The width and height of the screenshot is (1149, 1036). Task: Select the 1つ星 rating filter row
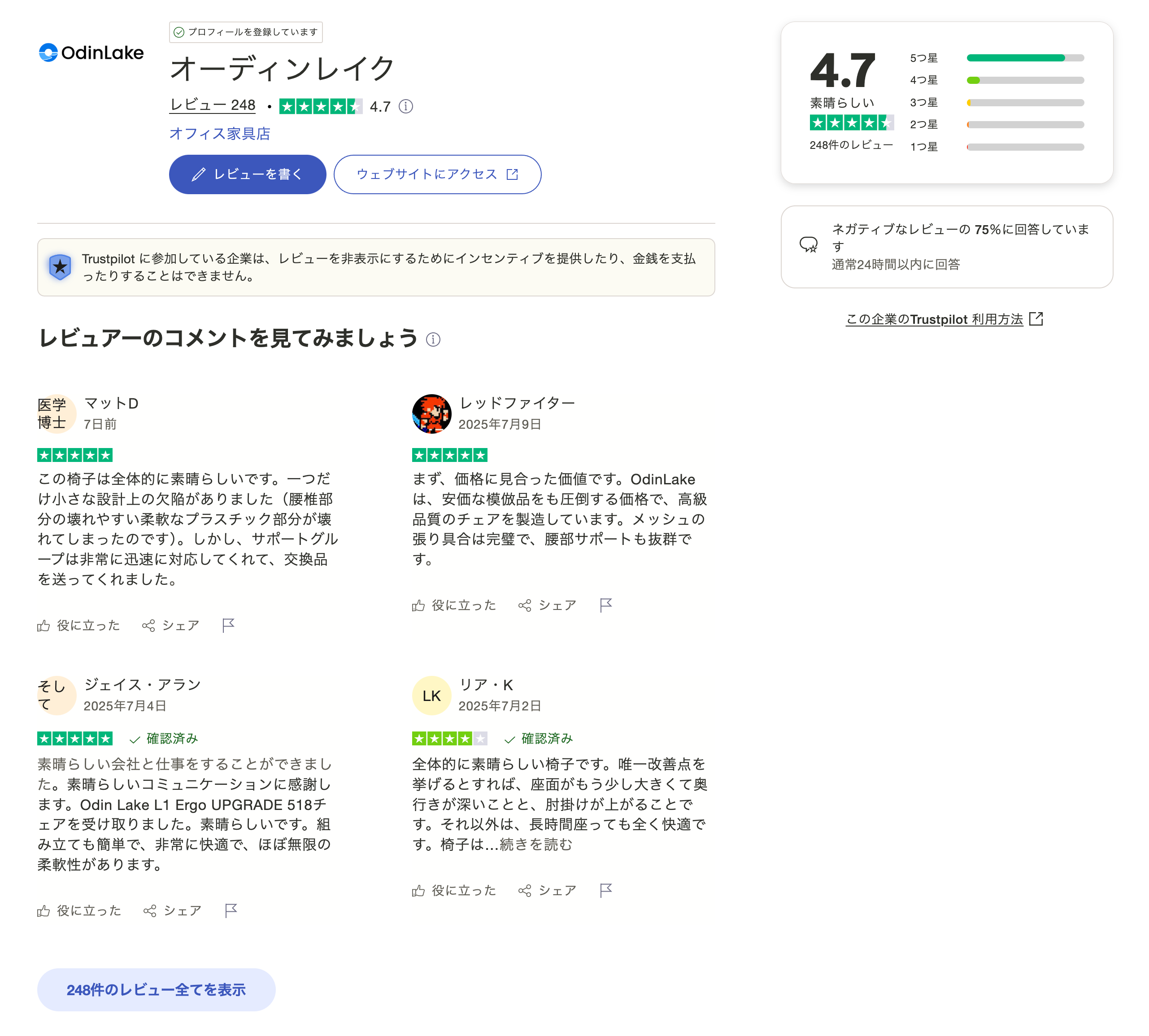pyautogui.click(x=996, y=147)
